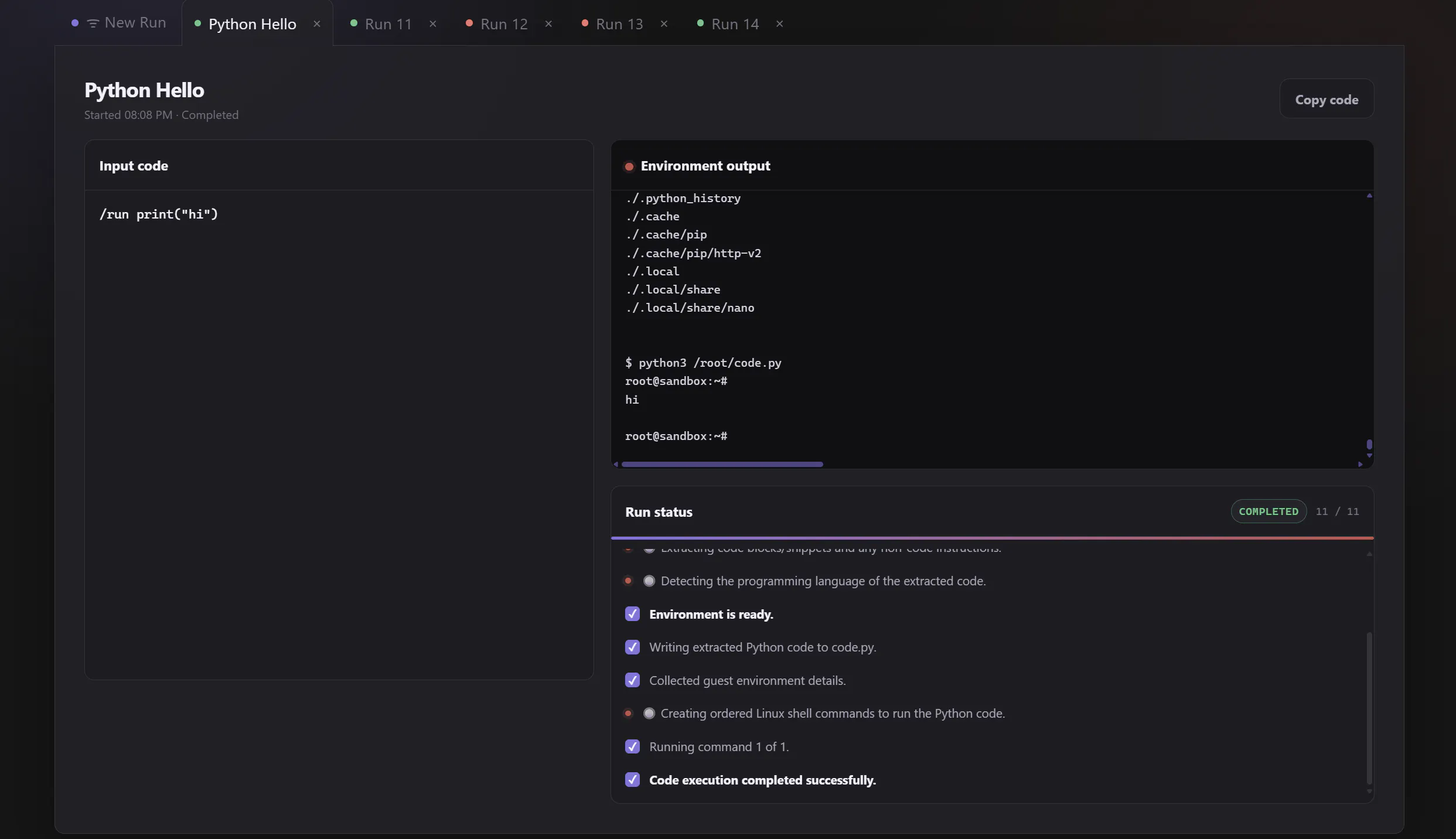Switch to the Run 14 tab
Image resolution: width=1456 pixels, height=839 pixels.
[x=728, y=24]
